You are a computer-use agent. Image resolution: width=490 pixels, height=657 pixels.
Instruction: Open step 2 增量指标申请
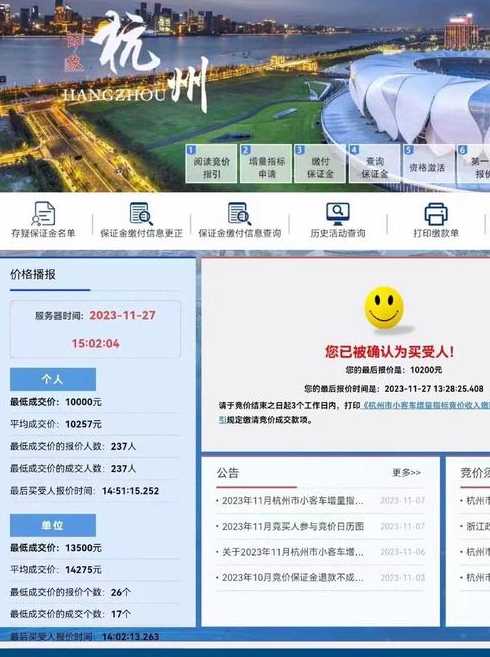click(266, 164)
